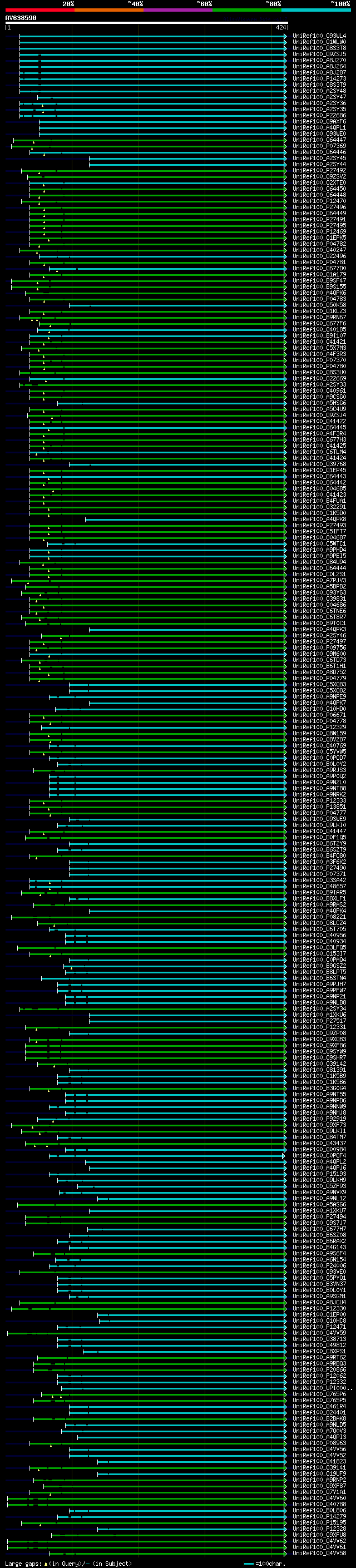Select label UniRef100_C5XQ82

tap(319, 690)
